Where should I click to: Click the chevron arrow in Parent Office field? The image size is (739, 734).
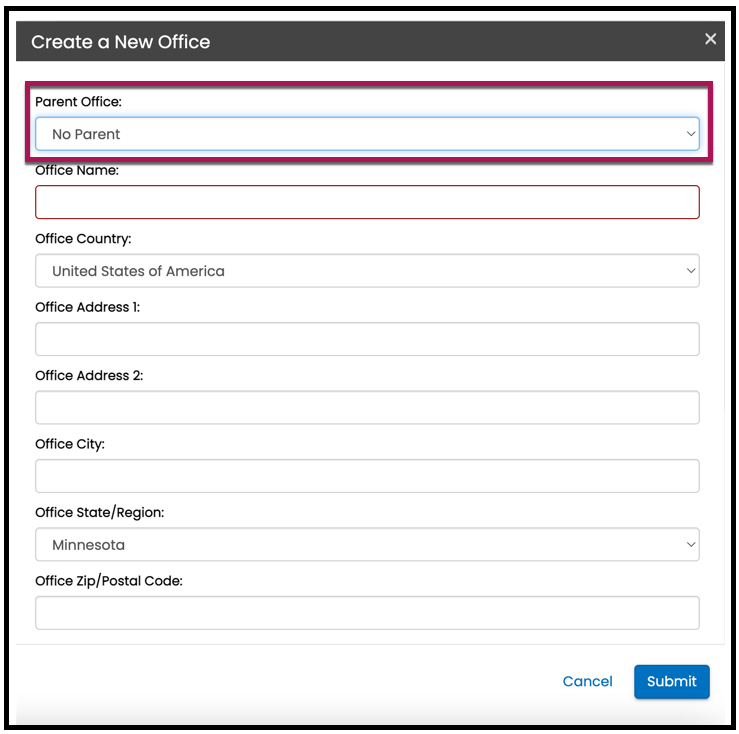pyautogui.click(x=690, y=134)
